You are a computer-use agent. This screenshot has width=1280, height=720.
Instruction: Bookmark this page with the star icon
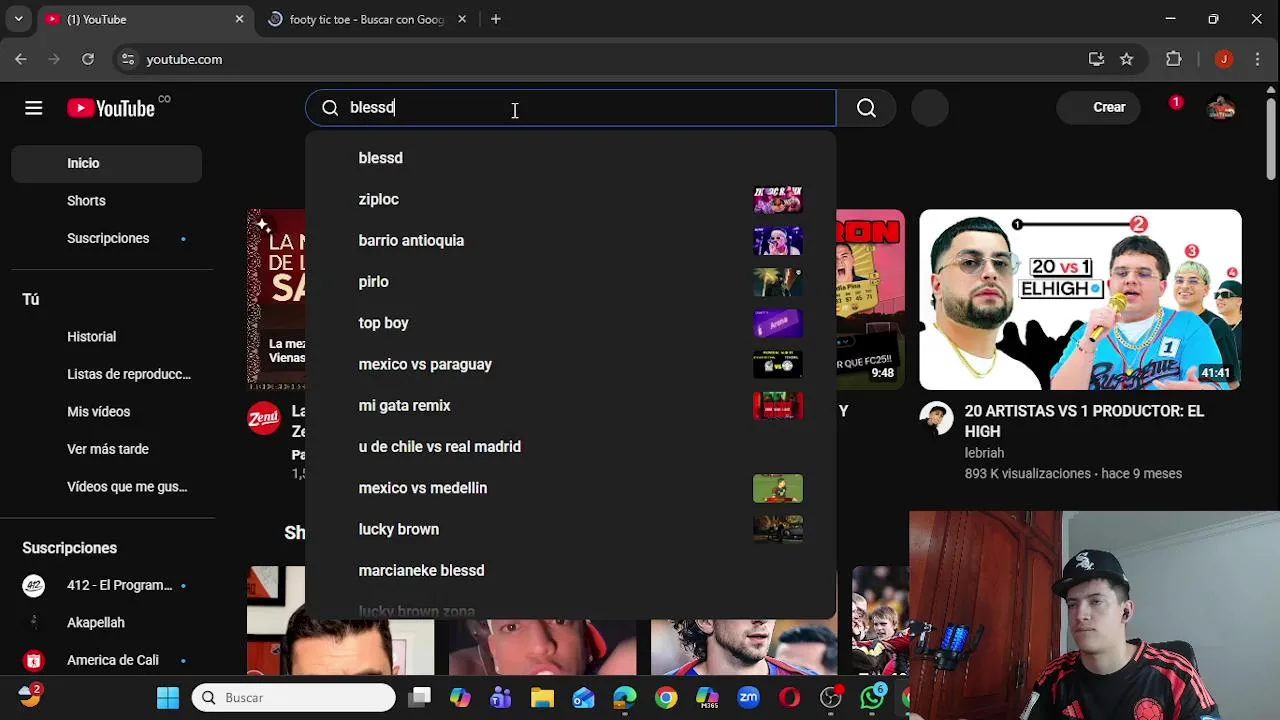pos(1127,59)
